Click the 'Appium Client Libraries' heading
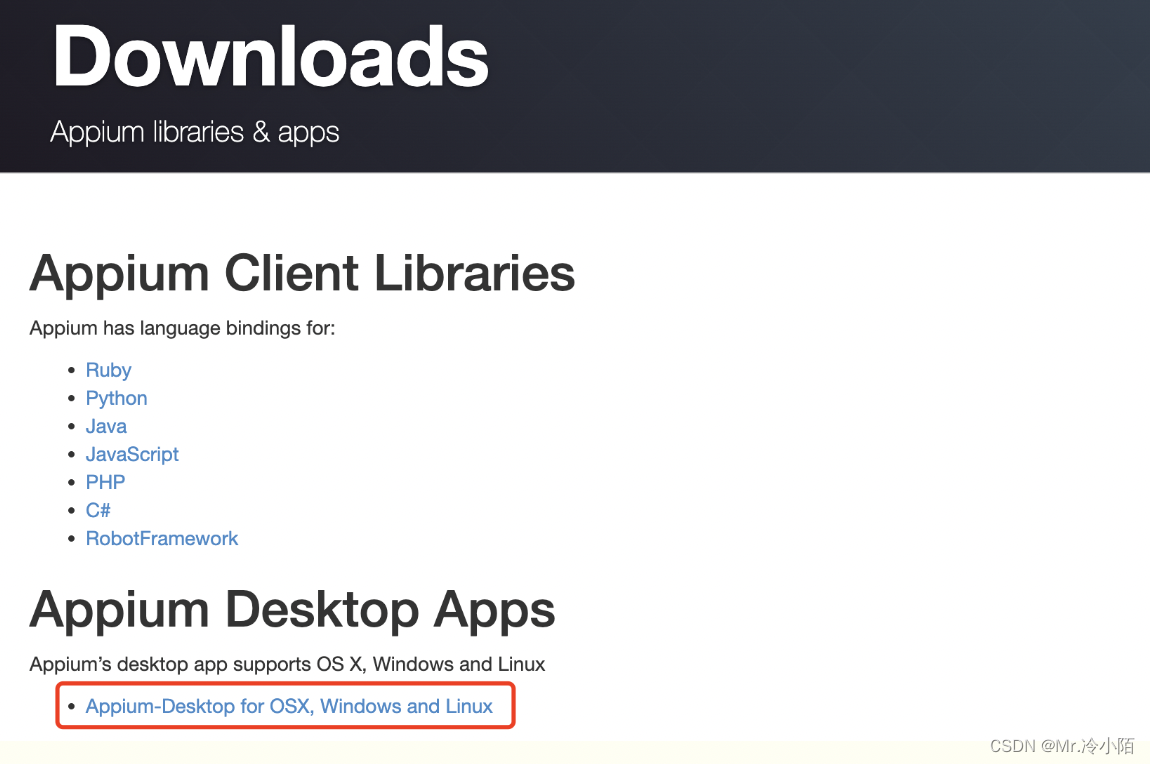Image resolution: width=1150 pixels, height=764 pixels. (302, 273)
